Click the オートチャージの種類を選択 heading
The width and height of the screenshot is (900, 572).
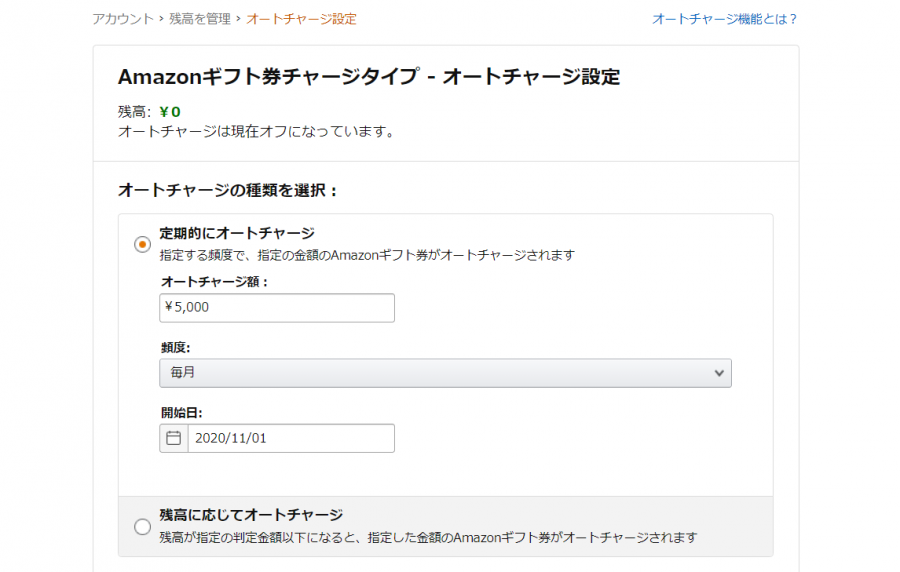tap(227, 190)
